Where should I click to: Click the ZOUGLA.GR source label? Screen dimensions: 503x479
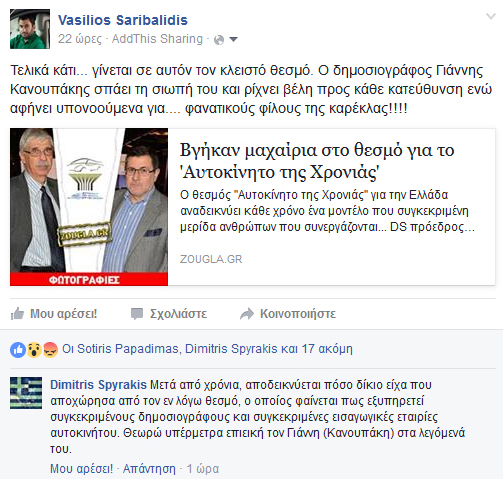(x=211, y=259)
